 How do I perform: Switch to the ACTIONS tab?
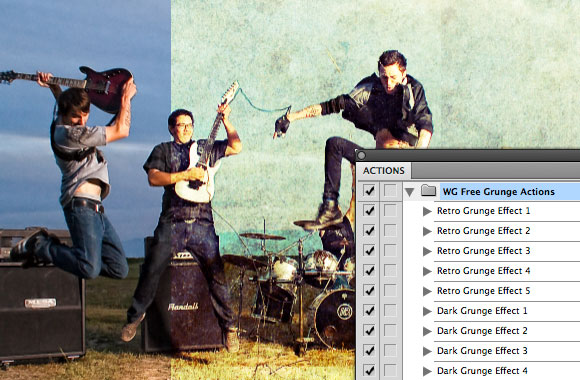coord(384,171)
